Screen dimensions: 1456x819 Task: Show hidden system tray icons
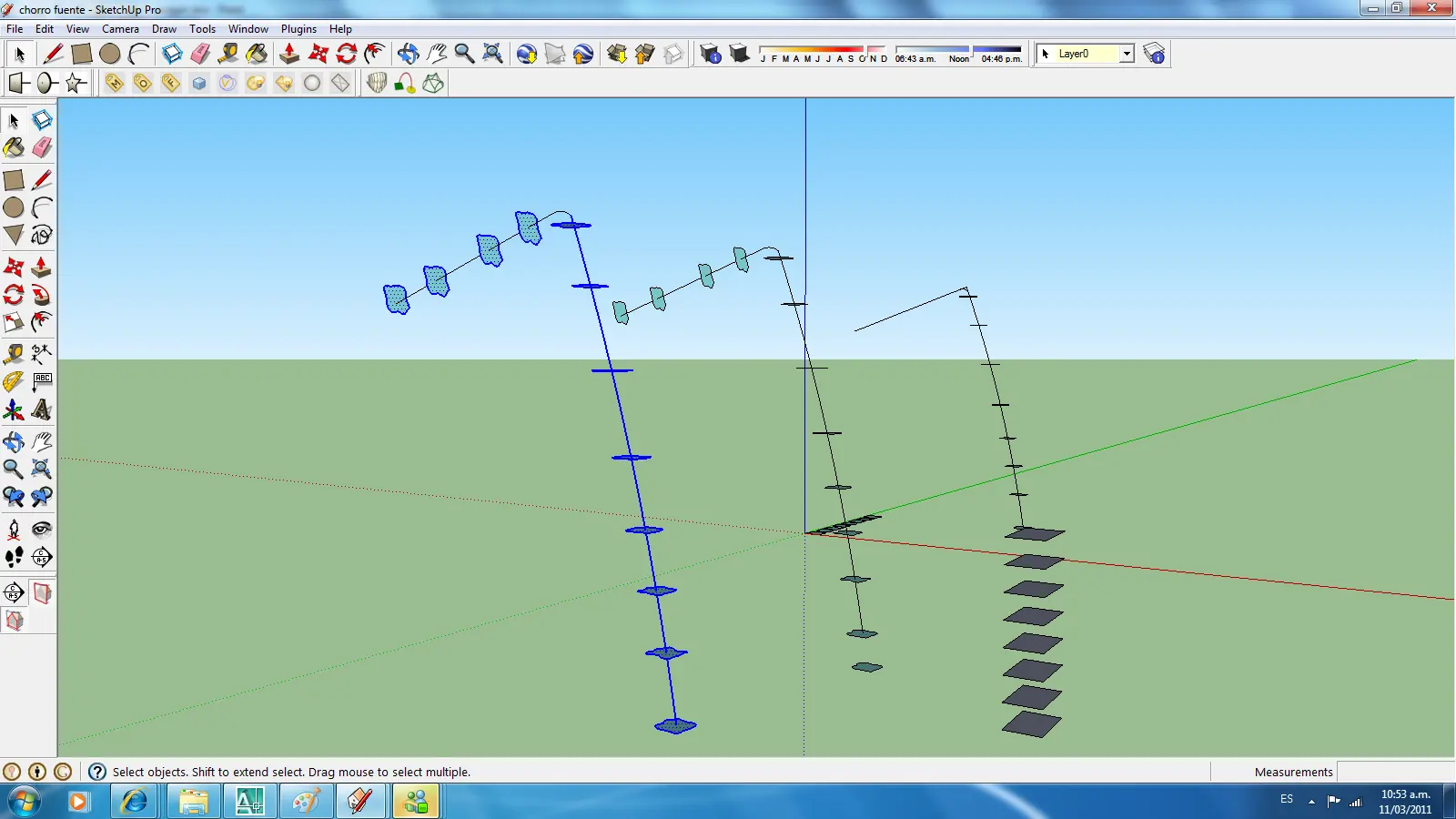pos(1311,801)
